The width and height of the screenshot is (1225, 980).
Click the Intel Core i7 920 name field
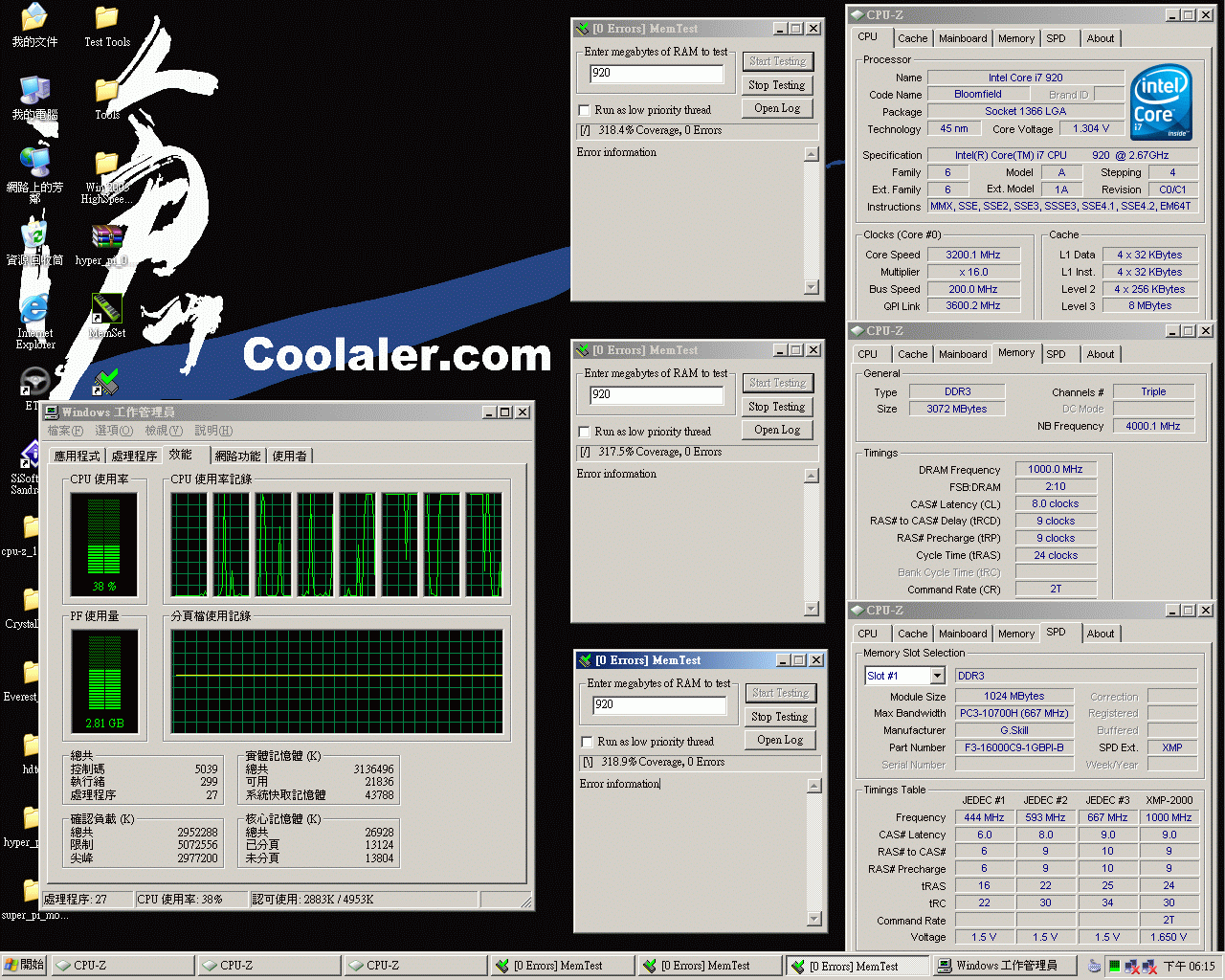click(x=1026, y=78)
